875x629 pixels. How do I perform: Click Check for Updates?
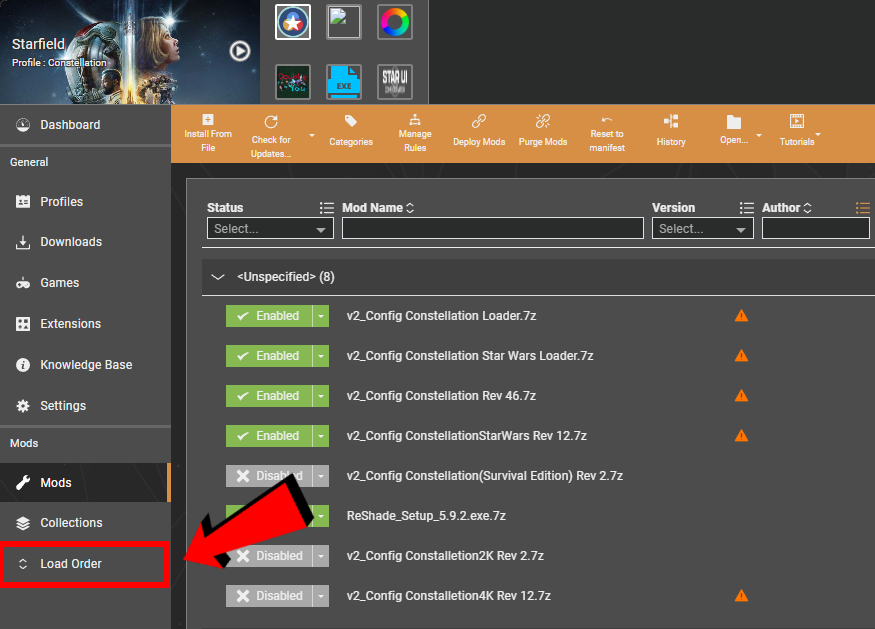271,137
